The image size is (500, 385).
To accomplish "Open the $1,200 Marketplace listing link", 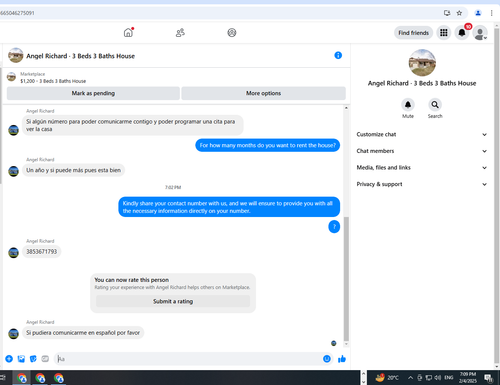I will click(53, 81).
